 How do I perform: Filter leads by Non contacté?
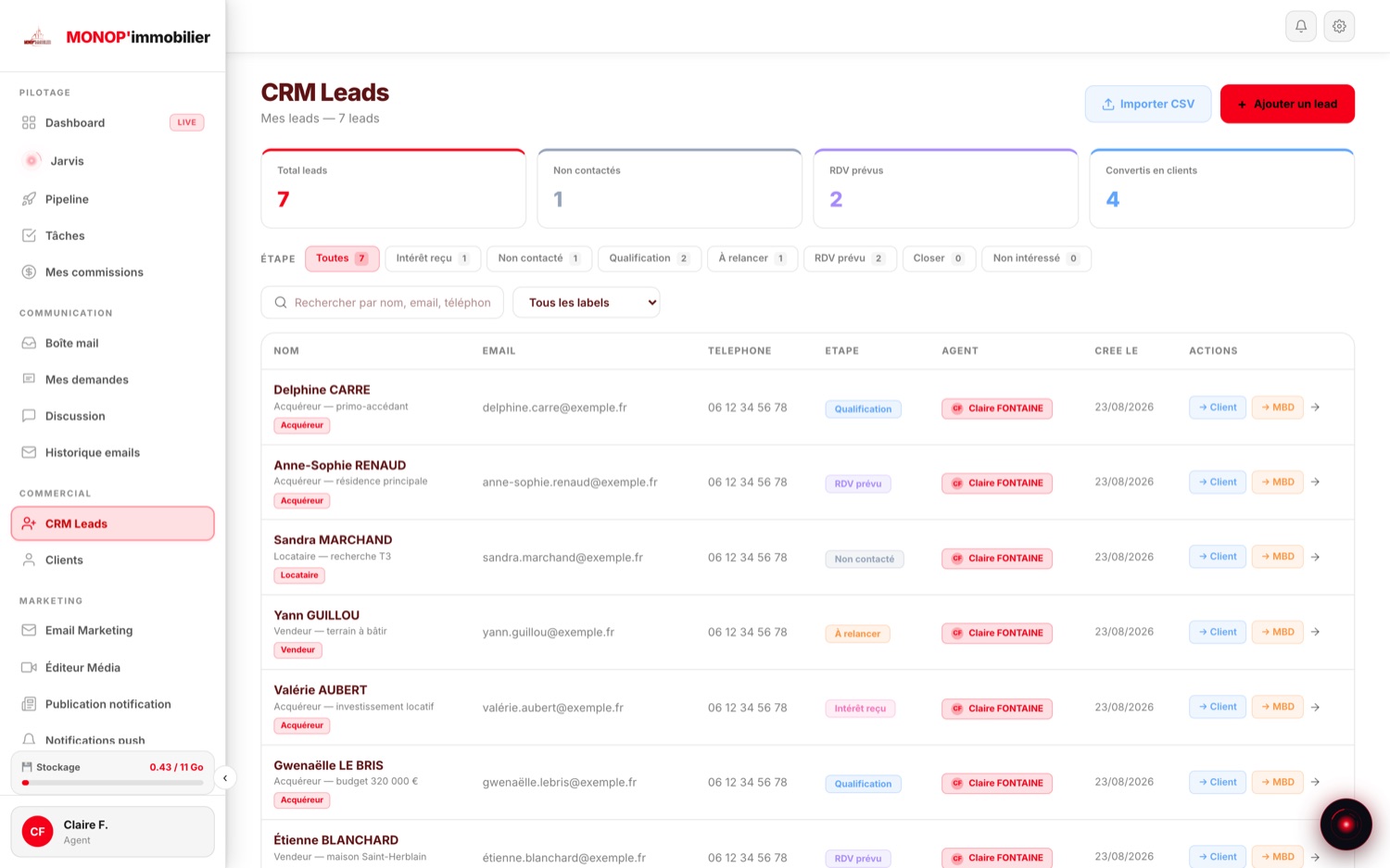pyautogui.click(x=539, y=258)
